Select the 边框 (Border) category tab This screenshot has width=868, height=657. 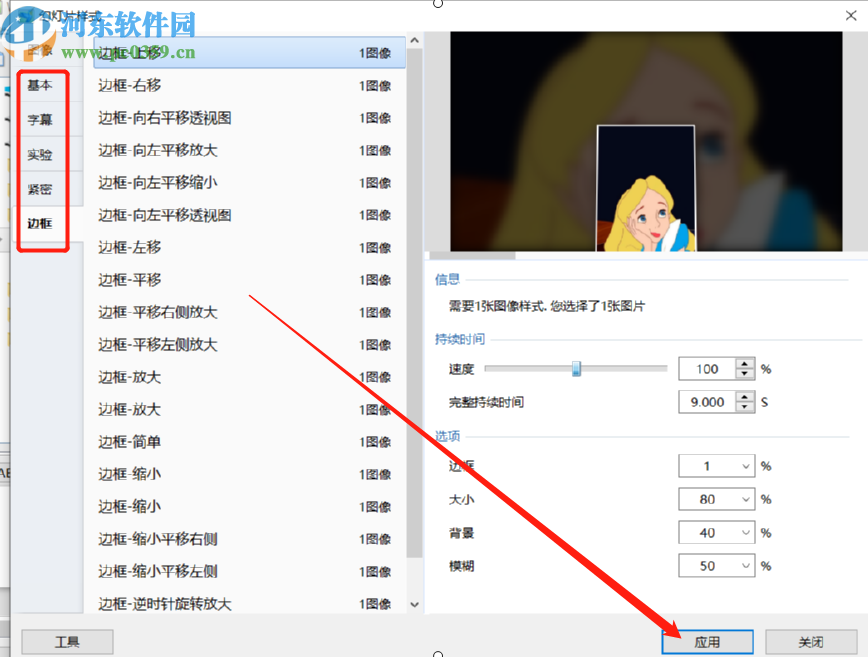pyautogui.click(x=42, y=223)
